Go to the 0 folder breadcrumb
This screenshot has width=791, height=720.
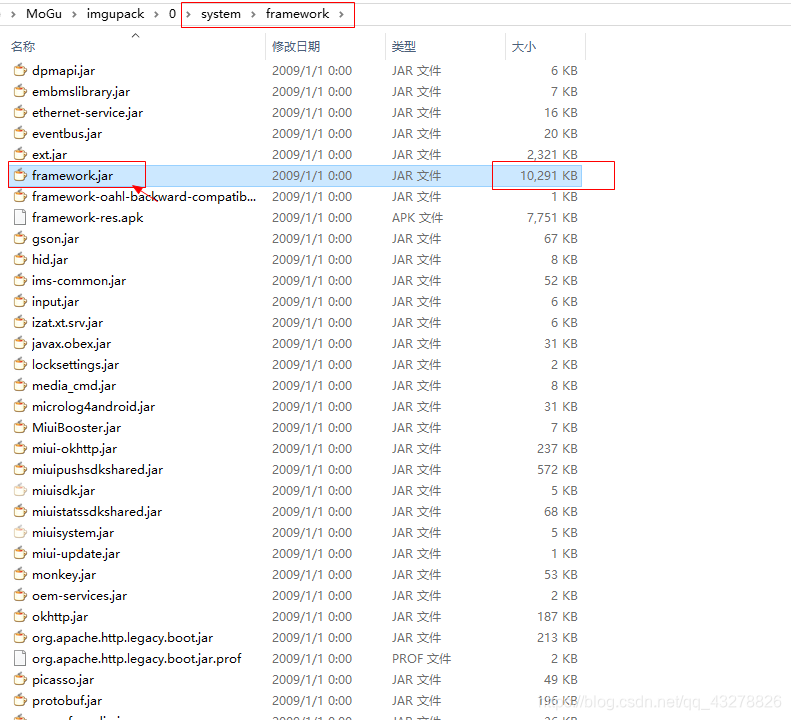[172, 14]
